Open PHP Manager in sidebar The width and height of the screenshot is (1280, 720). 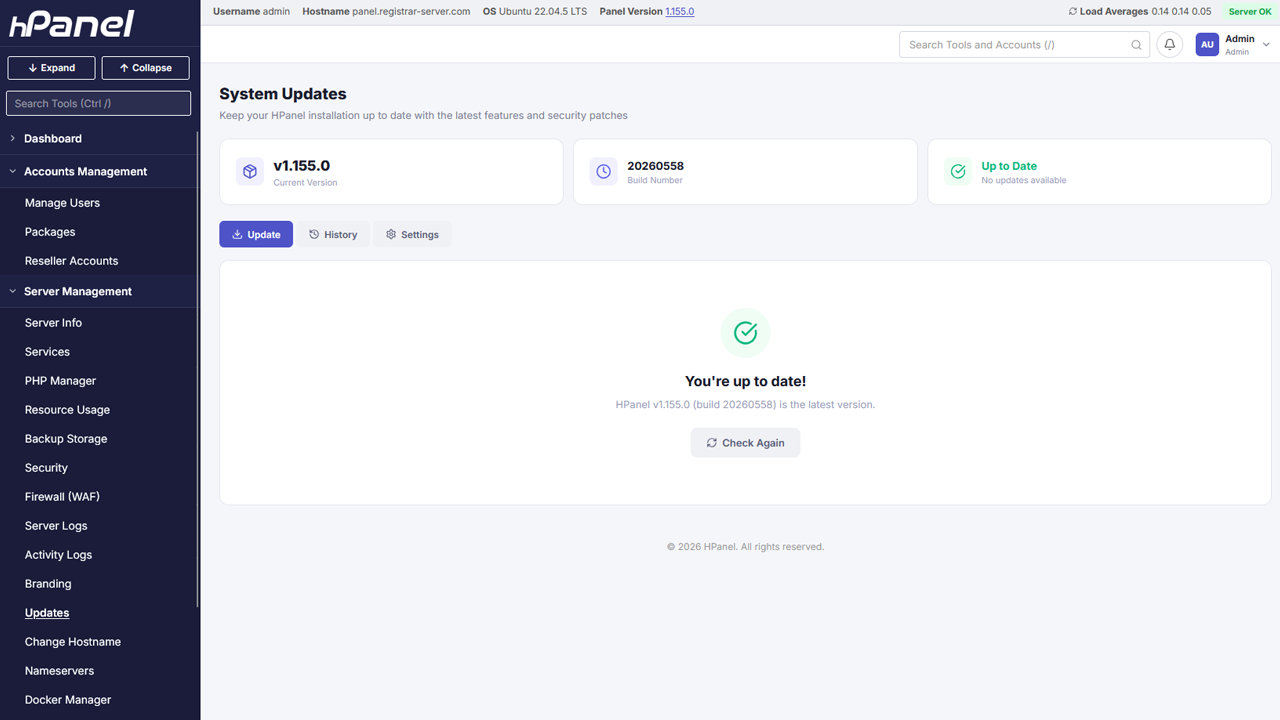[x=60, y=381]
